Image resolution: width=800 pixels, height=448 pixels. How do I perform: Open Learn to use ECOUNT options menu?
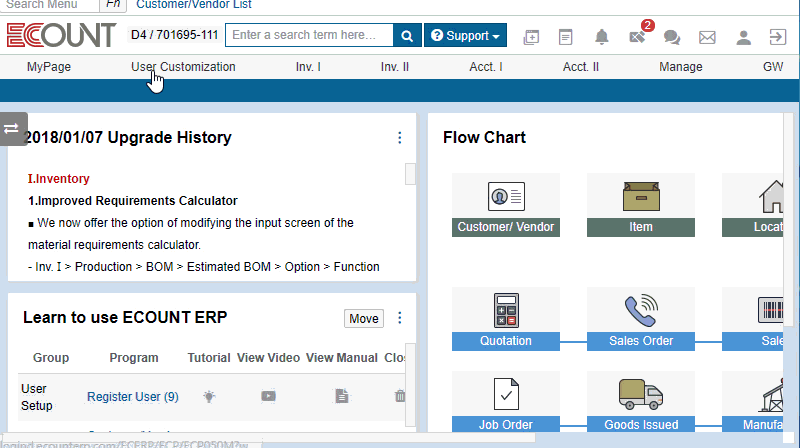[x=400, y=318]
